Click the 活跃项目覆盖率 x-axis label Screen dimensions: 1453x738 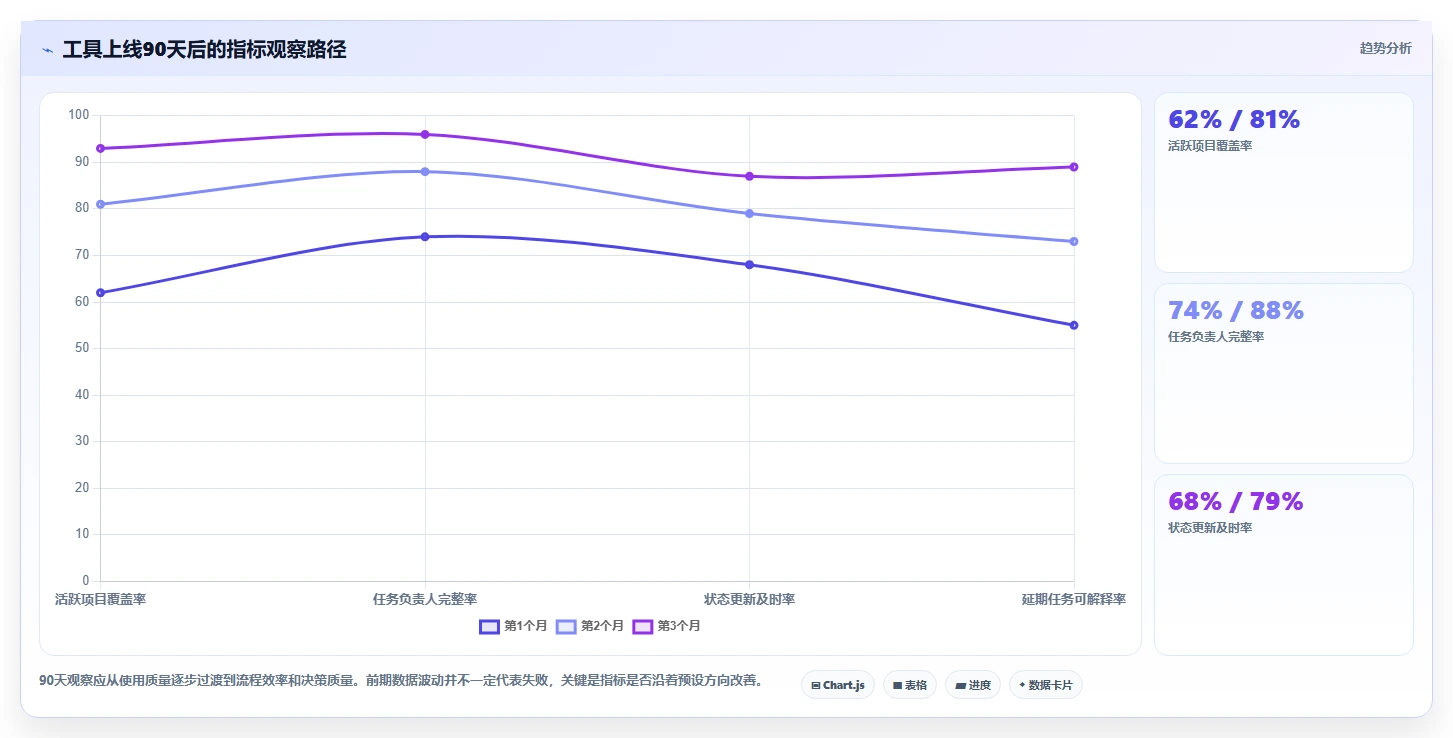pos(100,599)
